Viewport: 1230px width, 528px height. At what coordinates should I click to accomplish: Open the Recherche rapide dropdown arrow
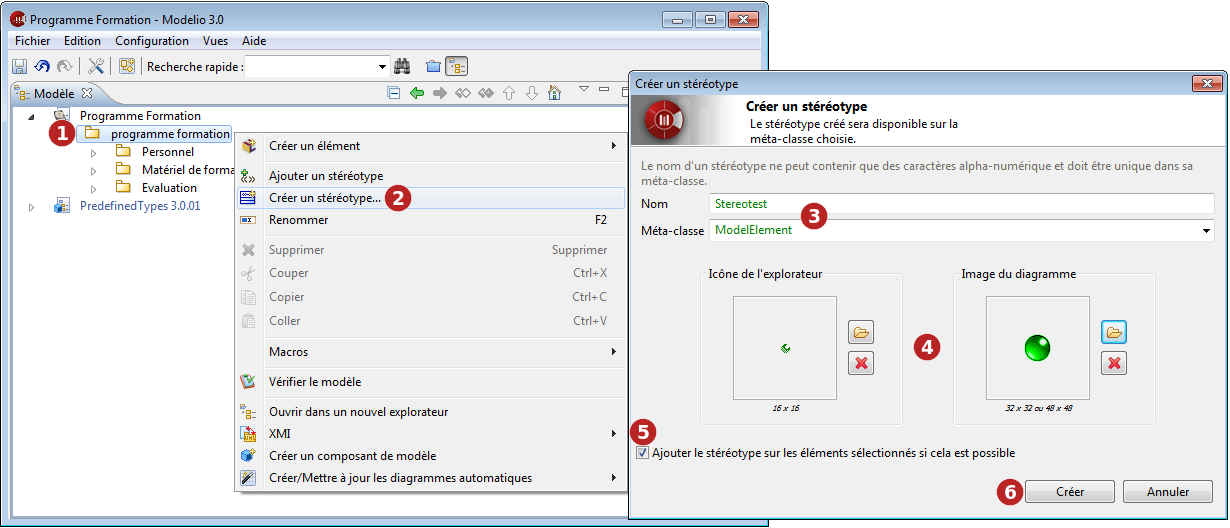[383, 67]
